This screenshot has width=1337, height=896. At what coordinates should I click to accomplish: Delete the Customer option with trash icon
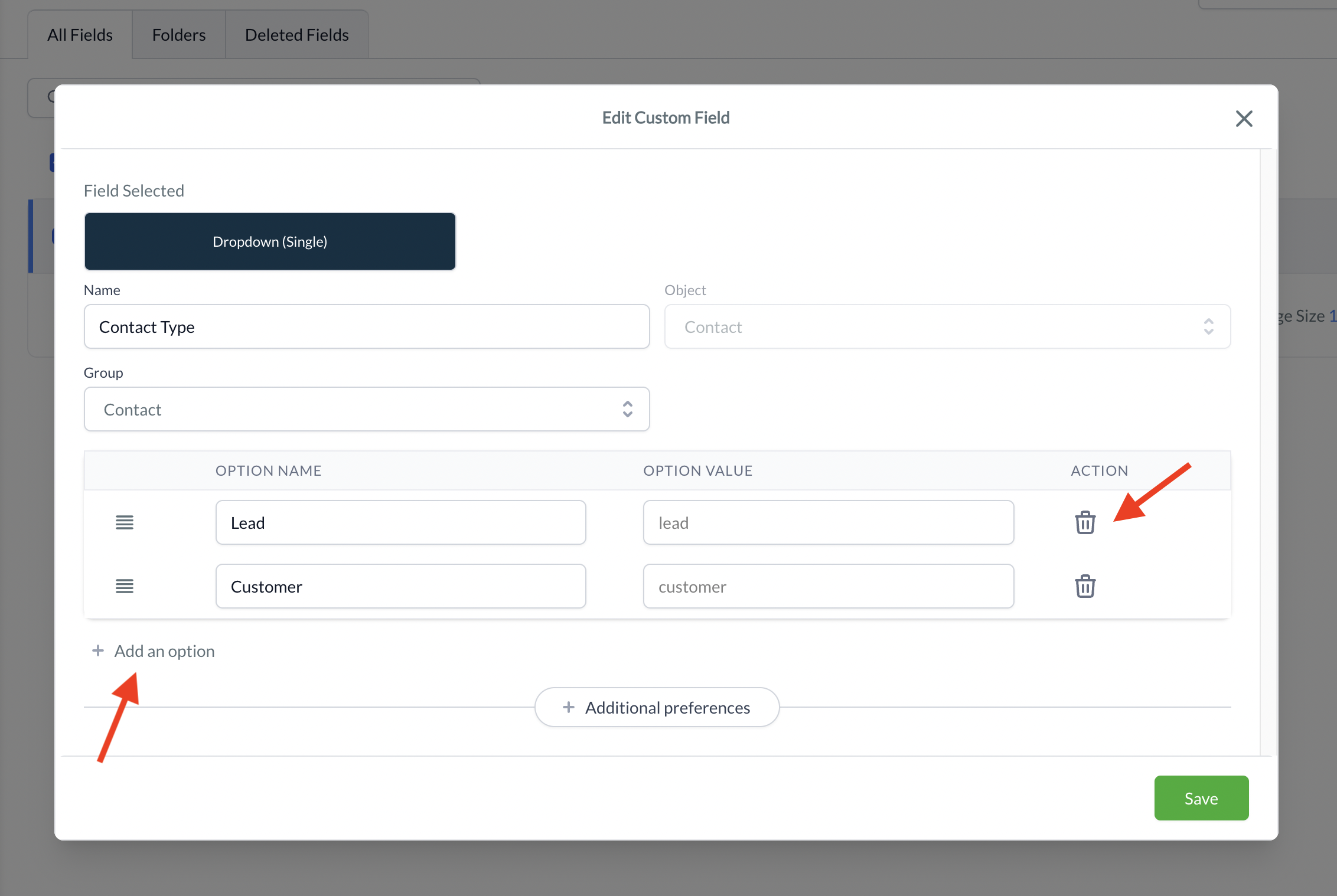pos(1085,586)
